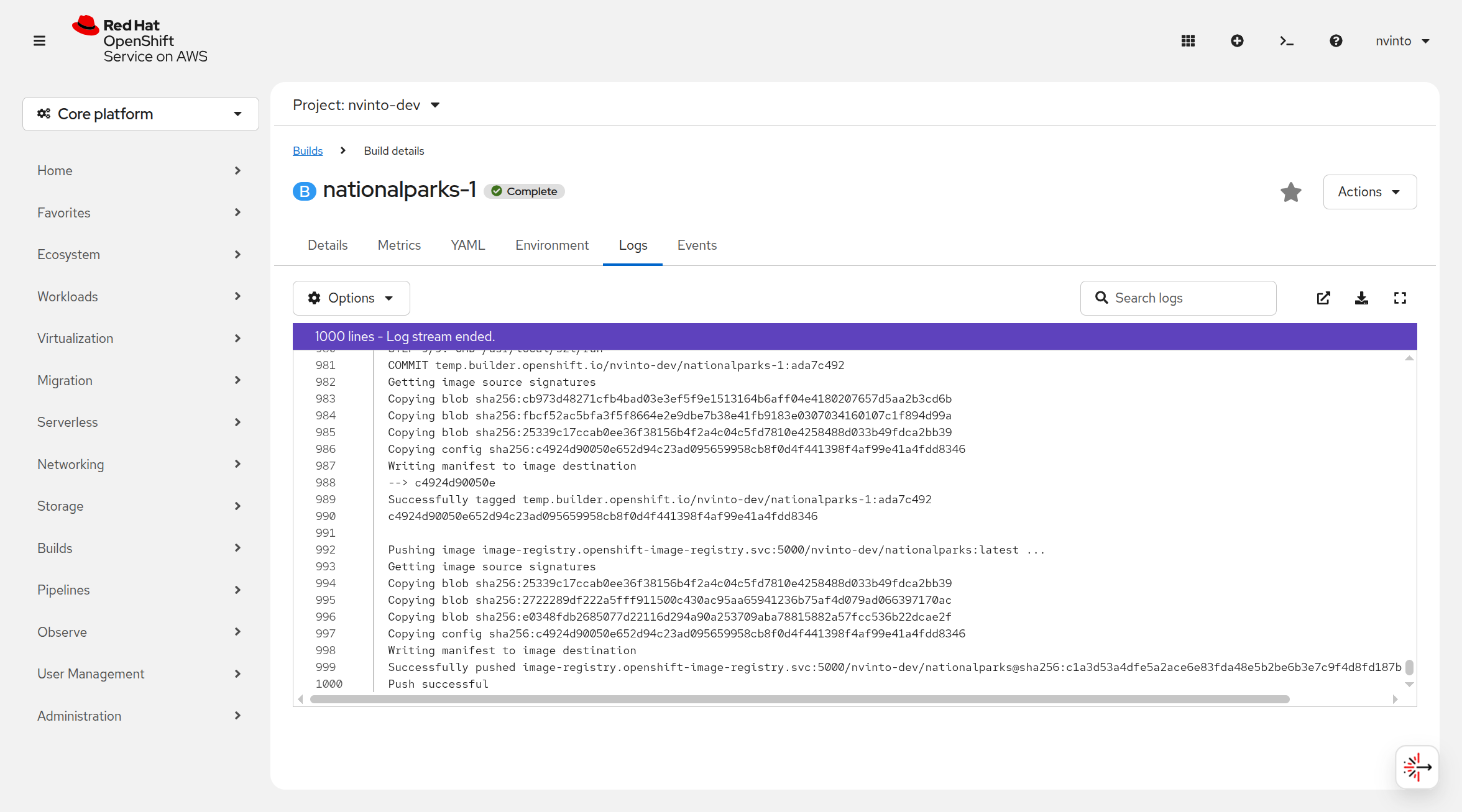
Task: Click the 'Successfully pushed' log line 999
Action: pos(894,667)
